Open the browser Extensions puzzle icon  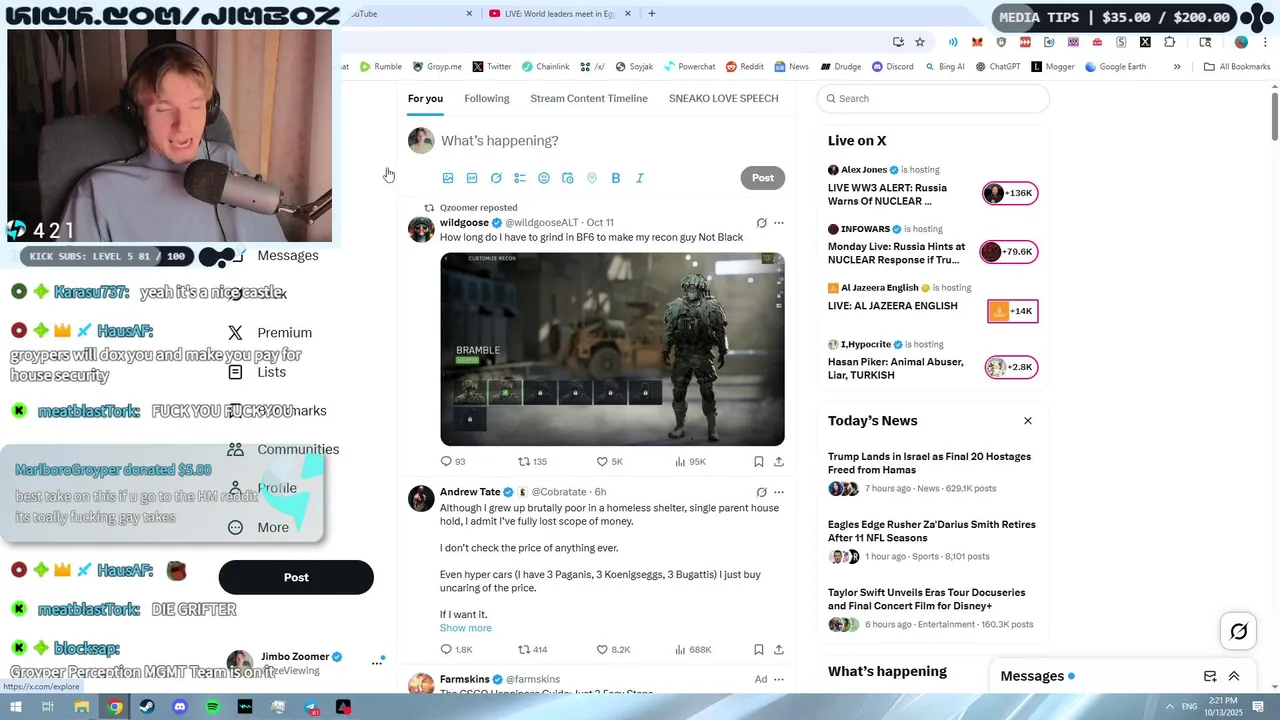click(1169, 42)
